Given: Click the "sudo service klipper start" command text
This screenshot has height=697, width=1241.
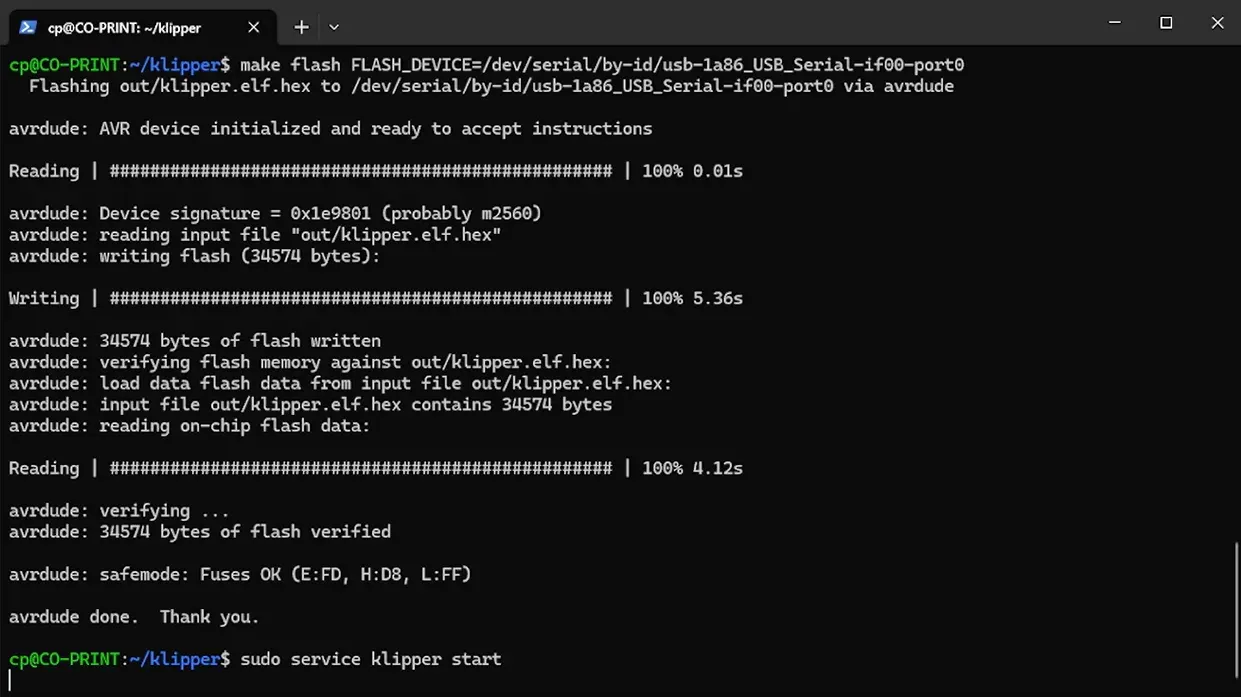Looking at the screenshot, I should (371, 659).
